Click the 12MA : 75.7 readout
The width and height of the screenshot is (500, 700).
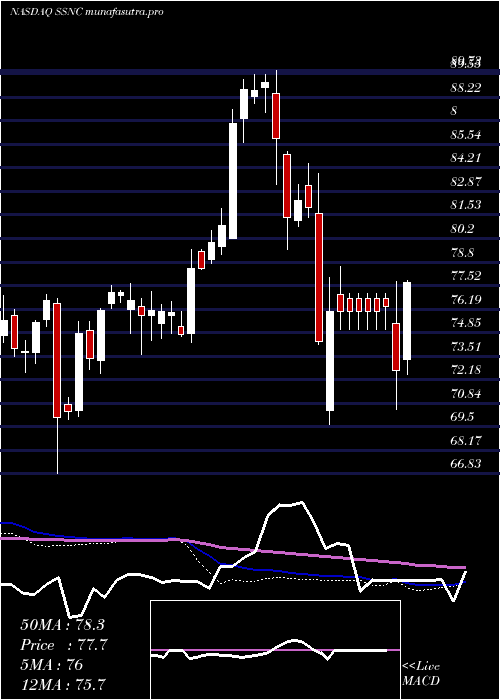64,684
